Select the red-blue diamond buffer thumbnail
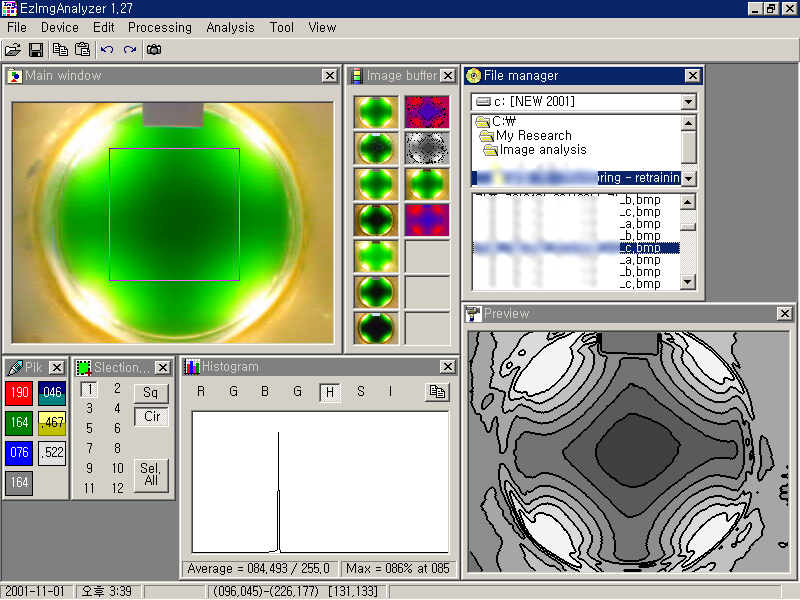The height and width of the screenshot is (600, 800). [427, 112]
